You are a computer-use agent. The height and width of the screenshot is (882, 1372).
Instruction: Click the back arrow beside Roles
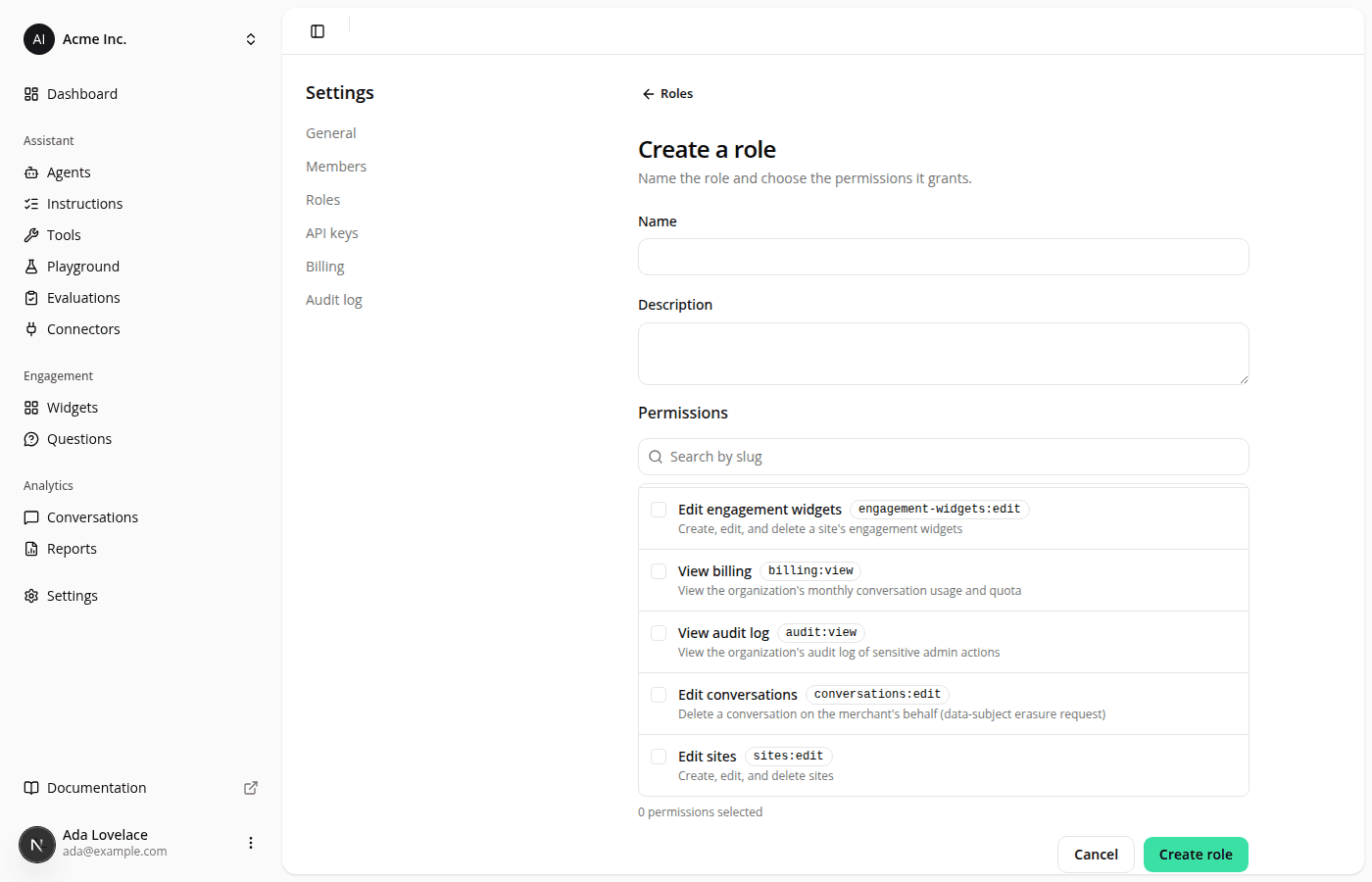(x=648, y=94)
